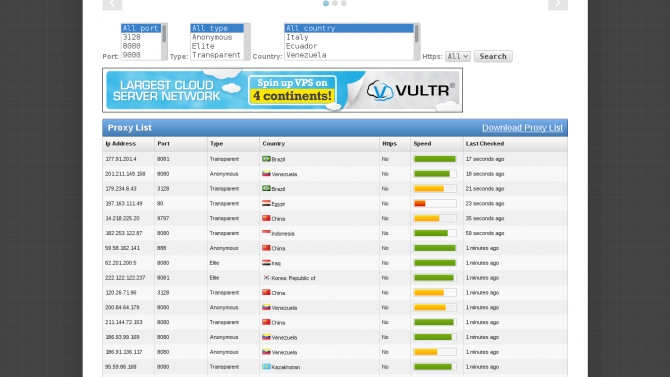Click the Brazil flag in the 177.91.201.4 row
This screenshot has height=377, width=670.
point(266,159)
